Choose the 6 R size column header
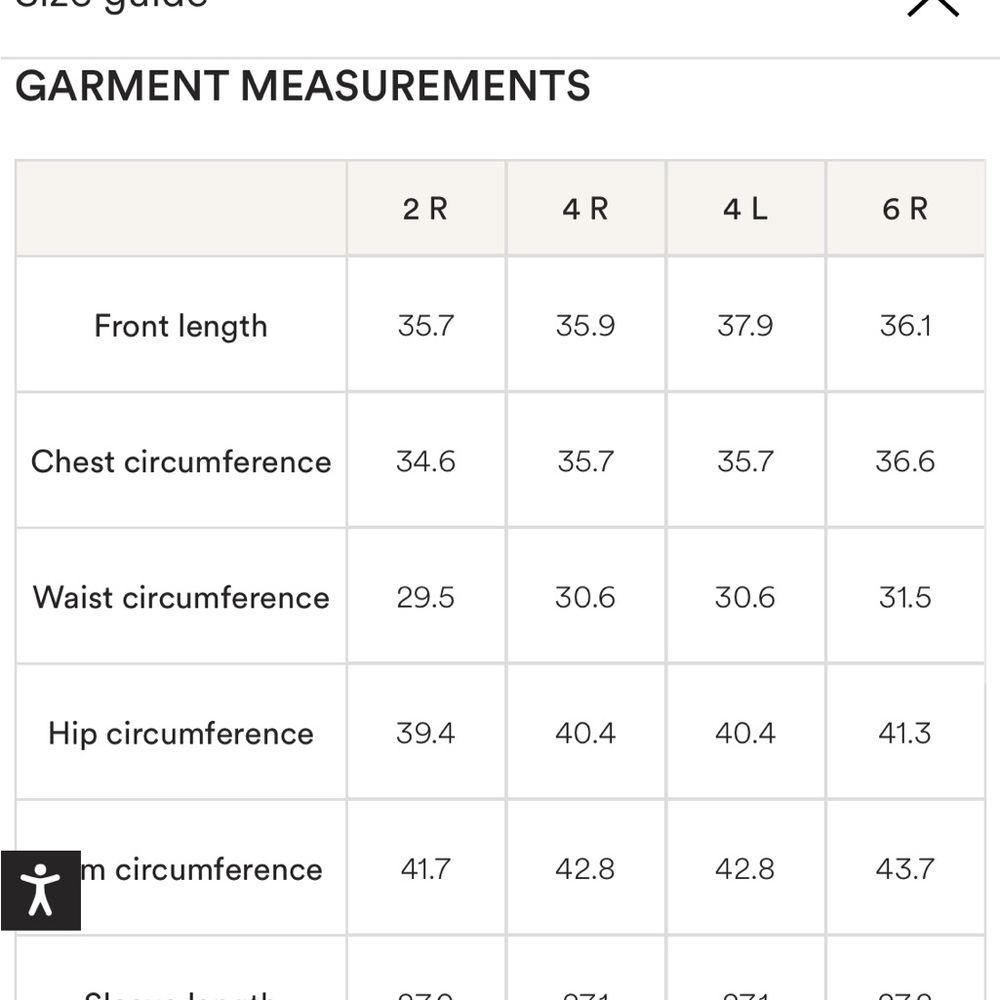The width and height of the screenshot is (1000, 1000). (905, 209)
